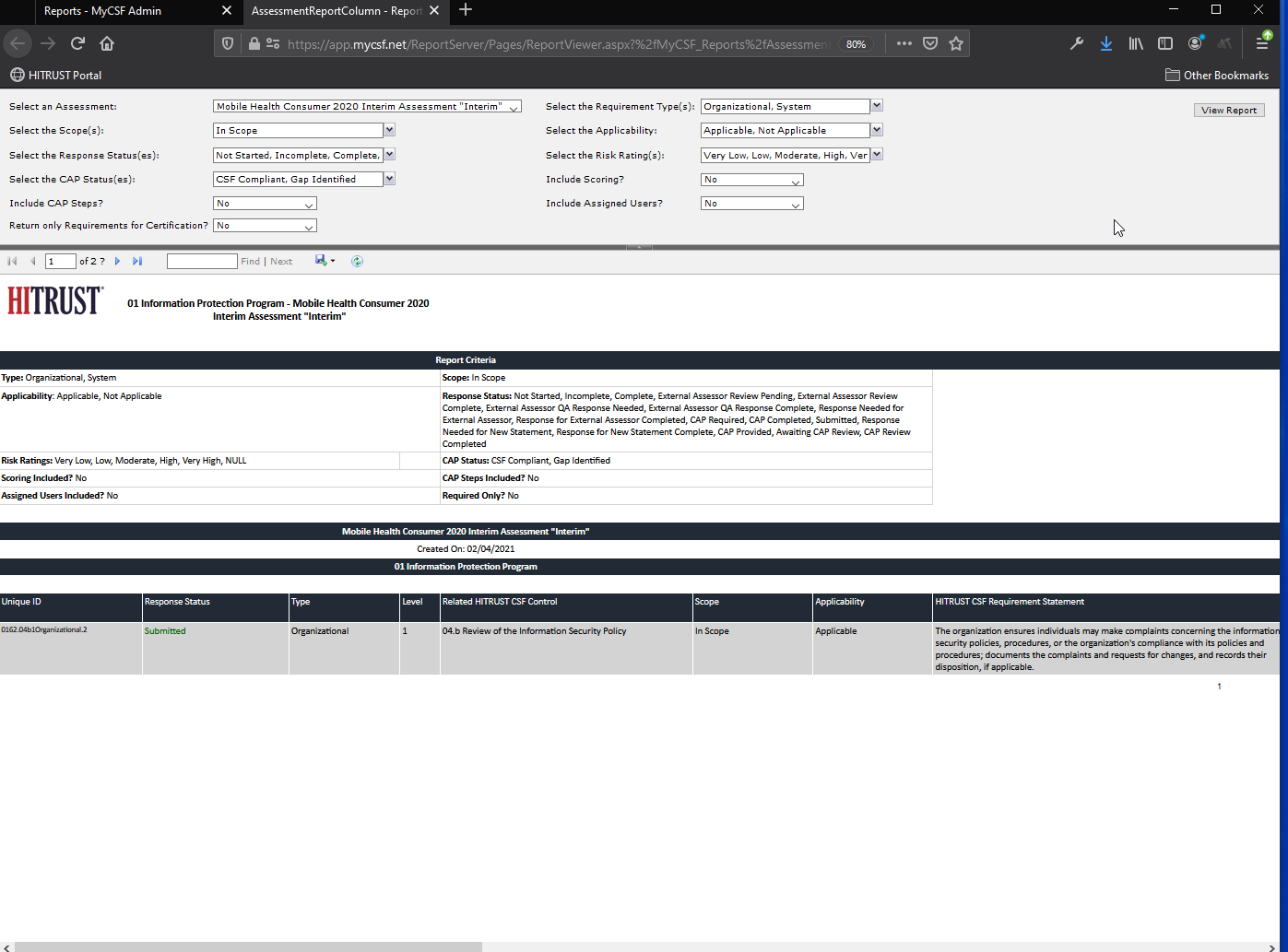Reset the 80% zoom level indicator
The width and height of the screenshot is (1288, 952).
857,44
